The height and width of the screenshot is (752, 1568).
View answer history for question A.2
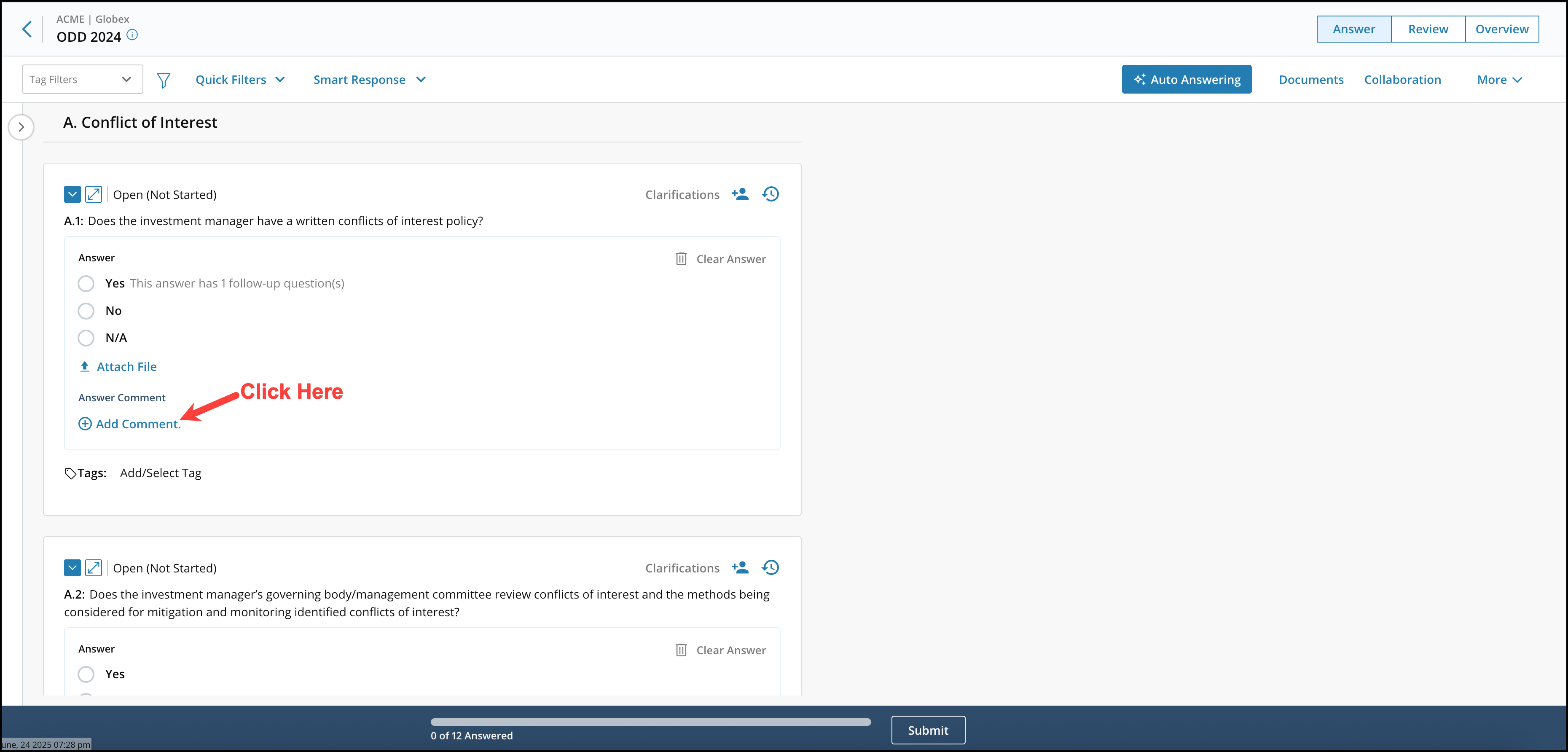(771, 567)
